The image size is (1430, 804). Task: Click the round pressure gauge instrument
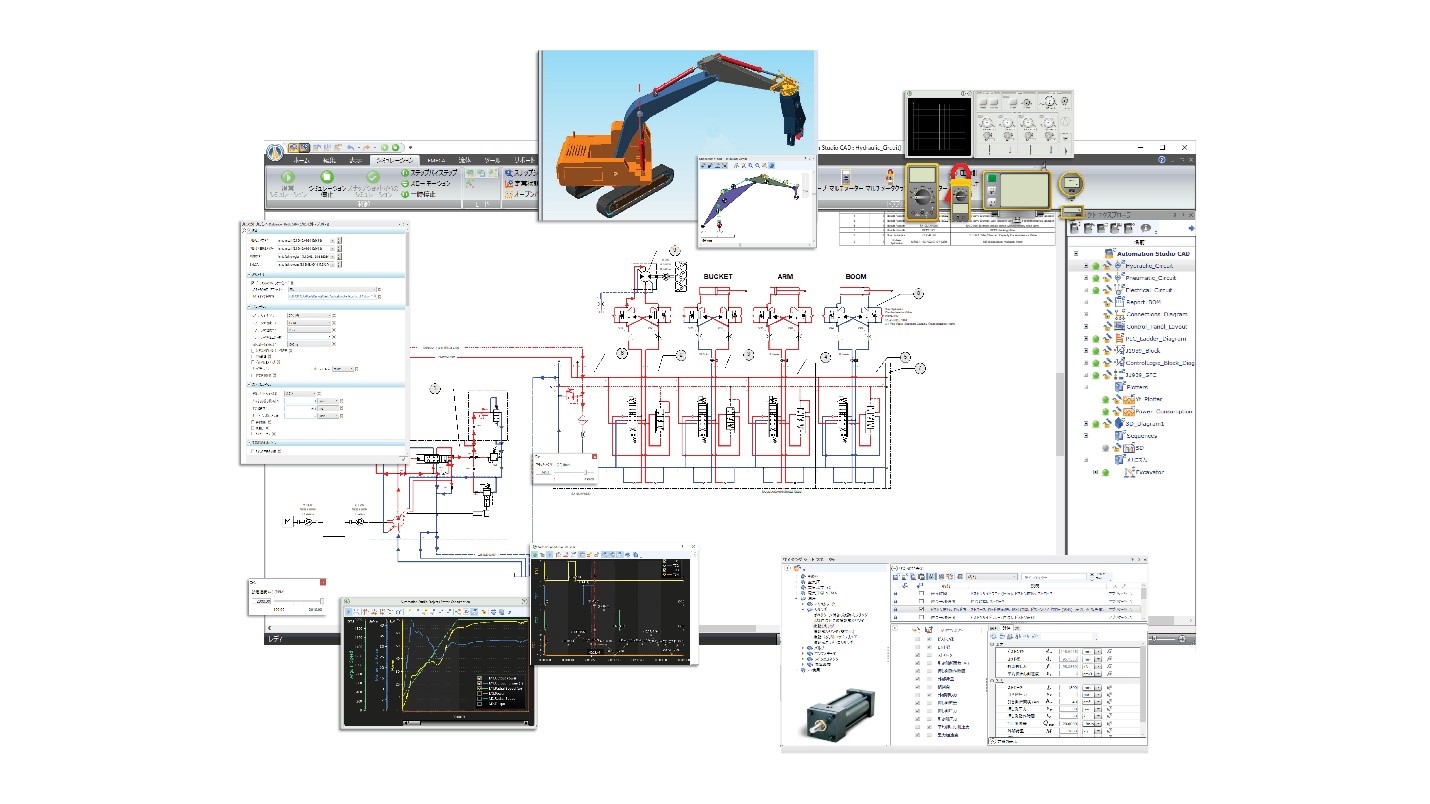[x=1071, y=185]
